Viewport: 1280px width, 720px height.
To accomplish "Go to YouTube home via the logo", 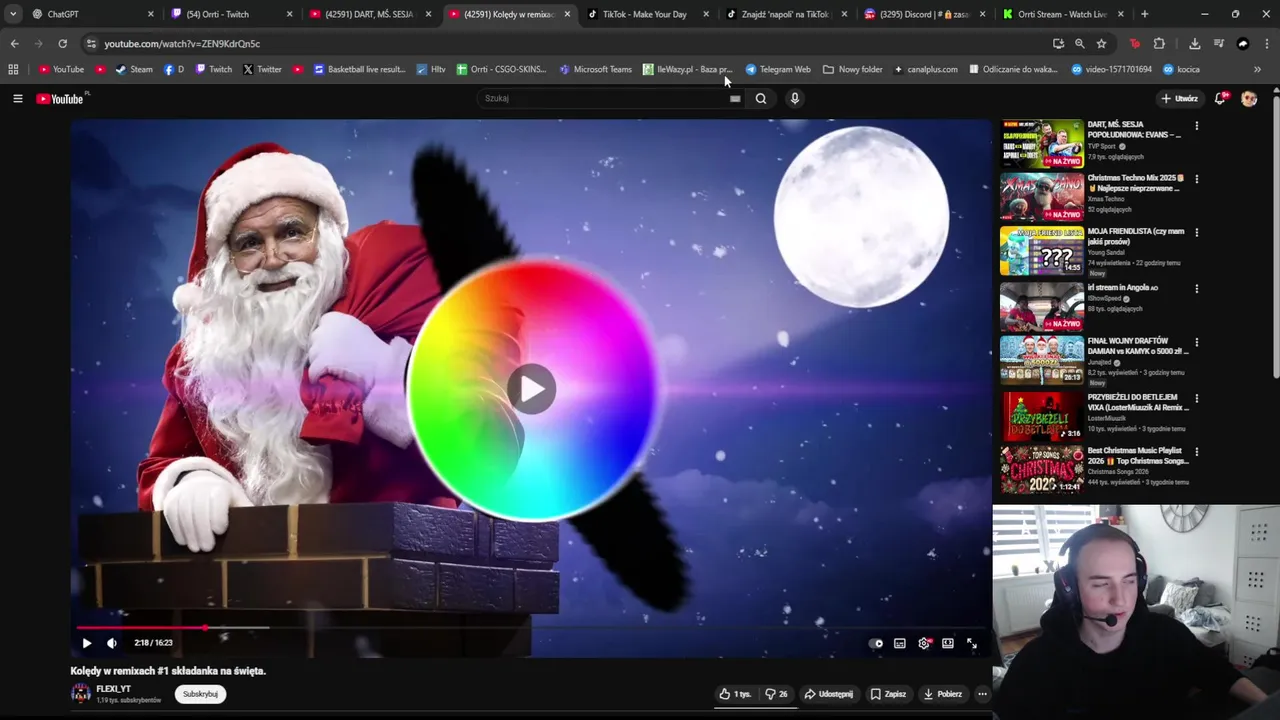I will [61, 98].
